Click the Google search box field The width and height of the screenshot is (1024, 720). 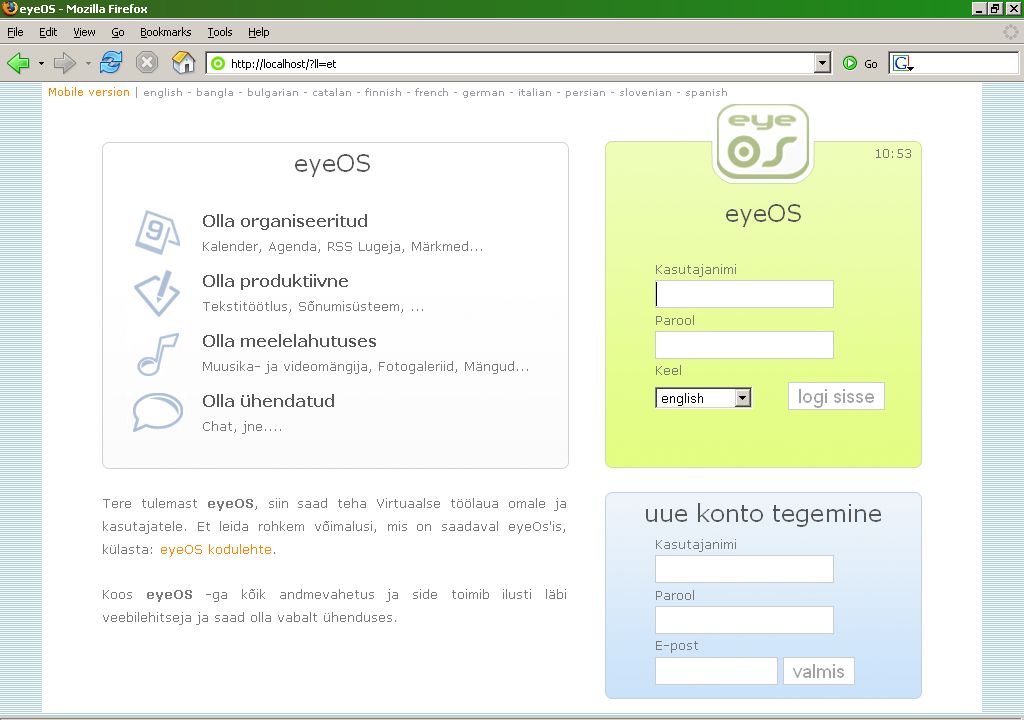(x=967, y=63)
